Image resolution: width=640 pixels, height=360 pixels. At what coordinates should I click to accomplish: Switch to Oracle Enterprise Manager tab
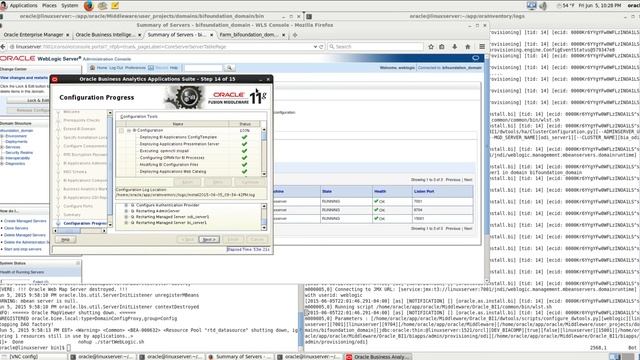pyautogui.click(x=33, y=35)
